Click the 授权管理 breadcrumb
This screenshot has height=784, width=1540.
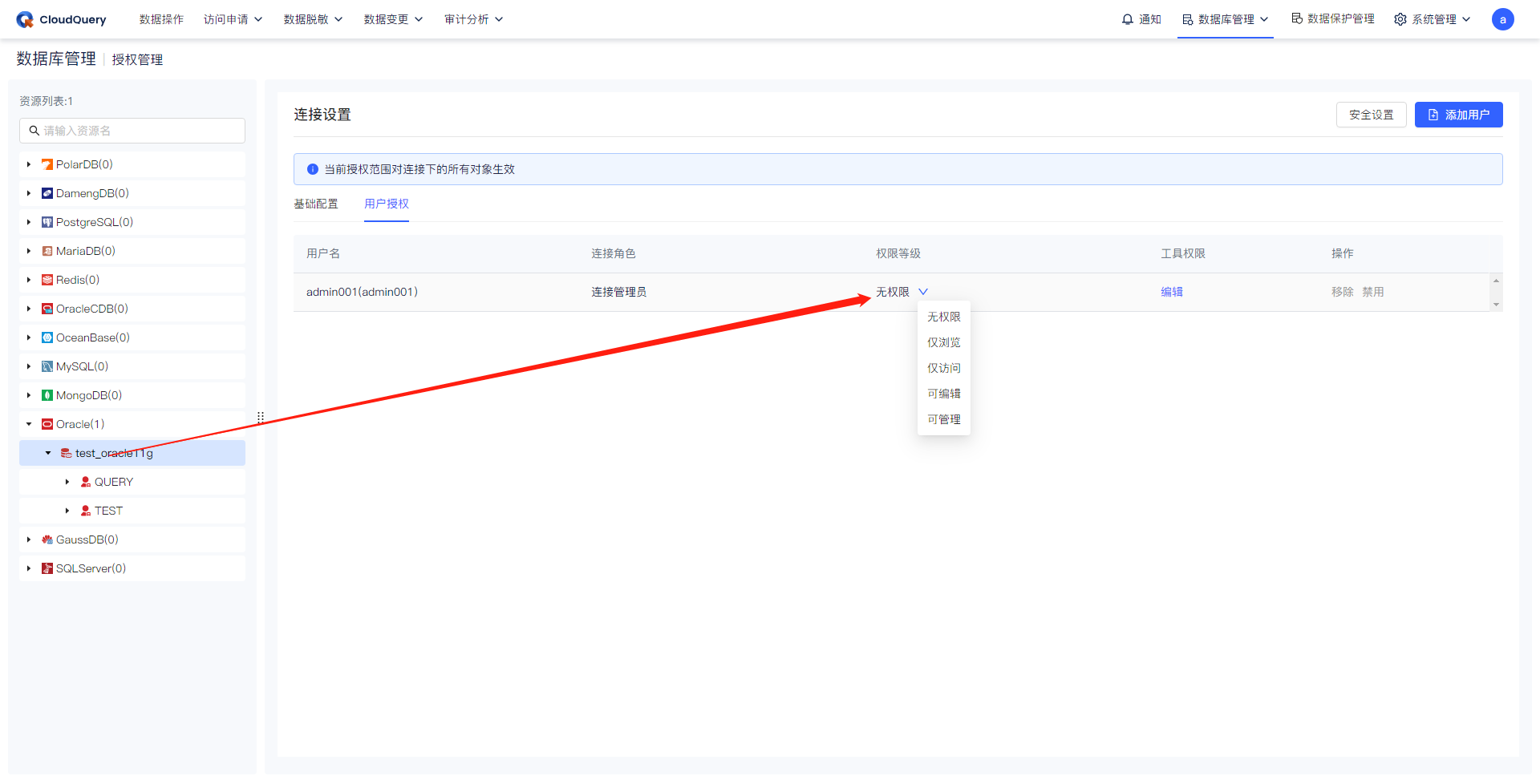point(137,59)
